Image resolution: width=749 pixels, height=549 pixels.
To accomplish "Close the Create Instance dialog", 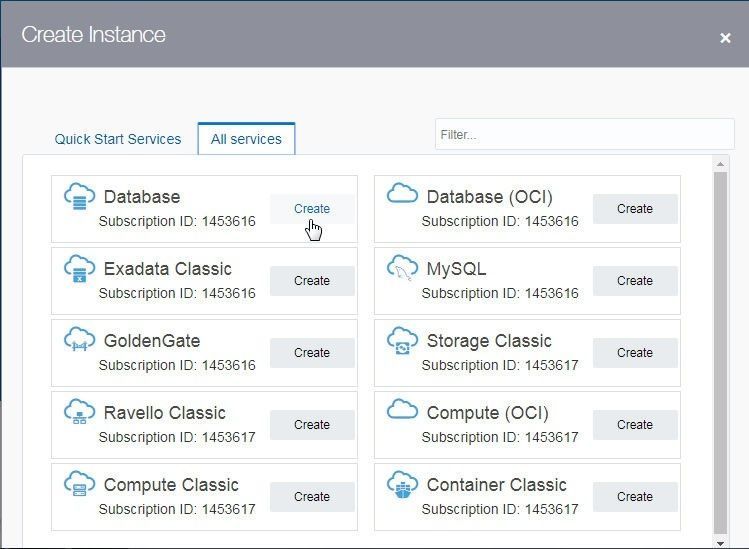I will point(725,38).
